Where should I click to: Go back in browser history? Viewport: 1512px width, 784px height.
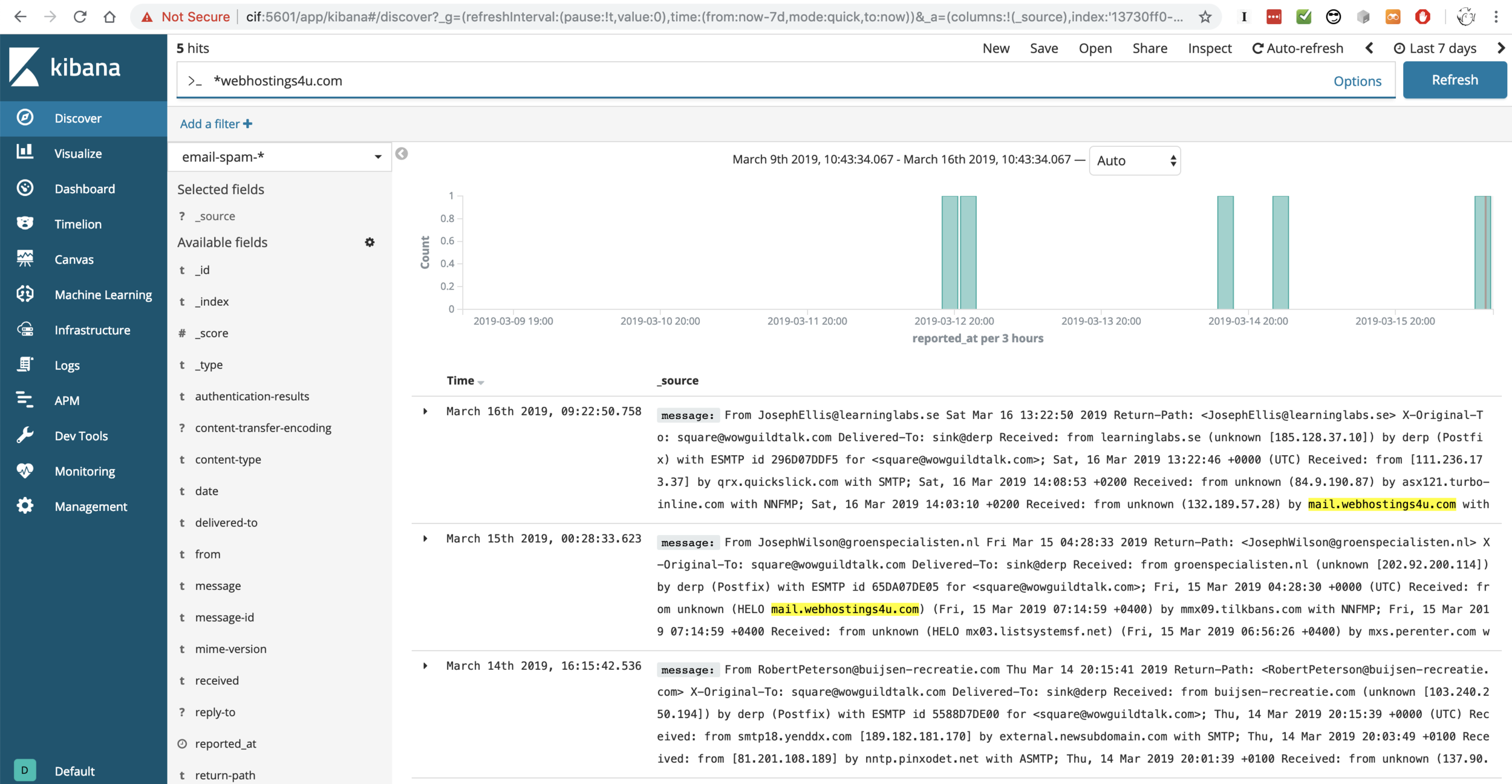[x=21, y=17]
